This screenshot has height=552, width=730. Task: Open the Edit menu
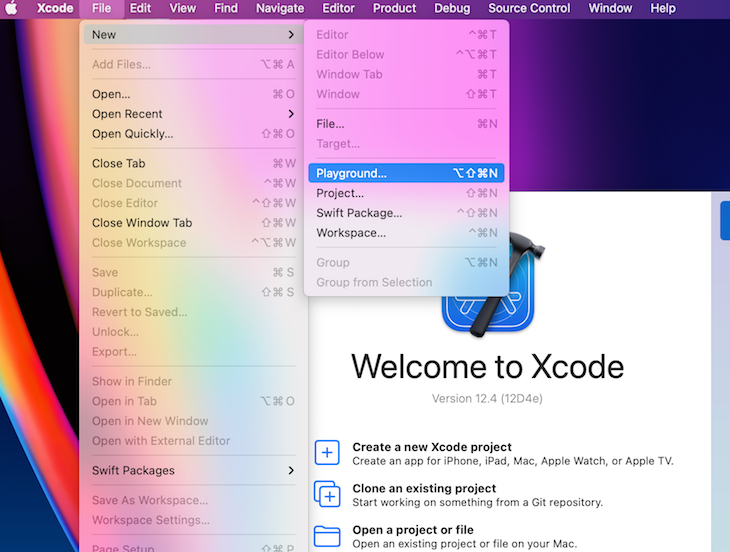(x=140, y=8)
